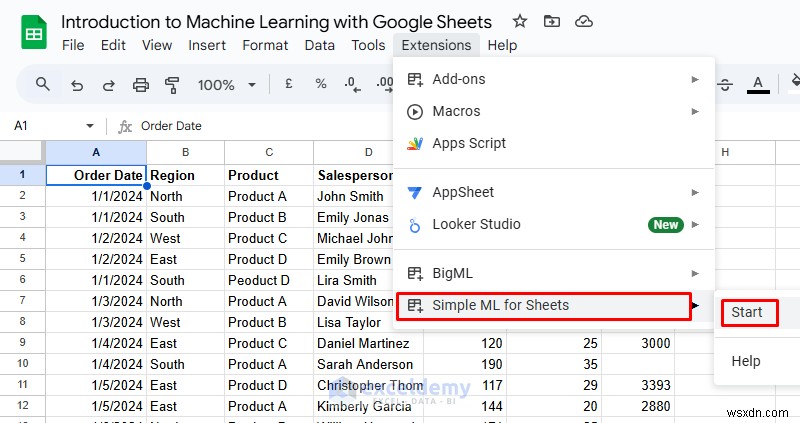Click the select all corner box
Viewport: 800px width, 423px height.
click(x=21, y=152)
